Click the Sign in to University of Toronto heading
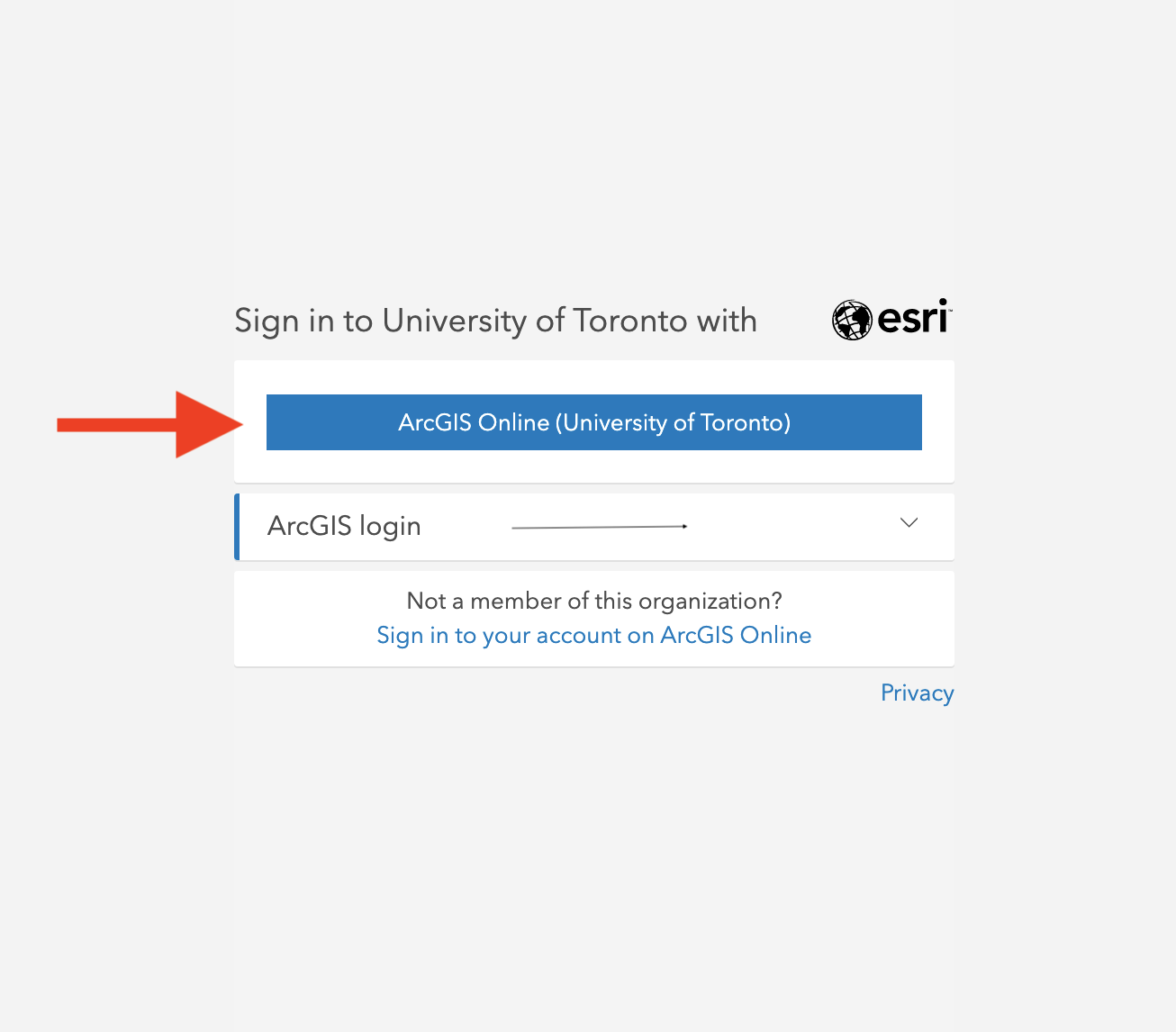This screenshot has height=1032, width=1176. [x=495, y=321]
